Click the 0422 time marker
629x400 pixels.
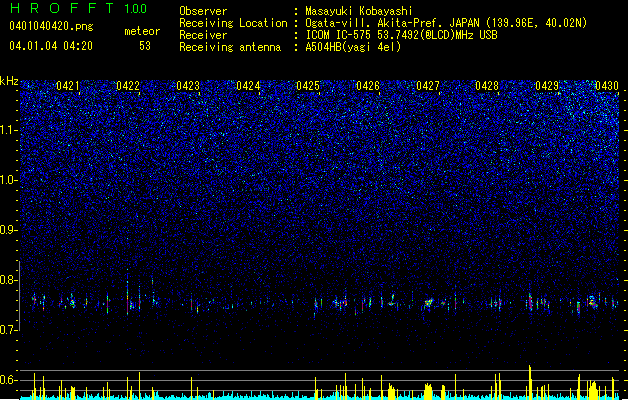(128, 86)
